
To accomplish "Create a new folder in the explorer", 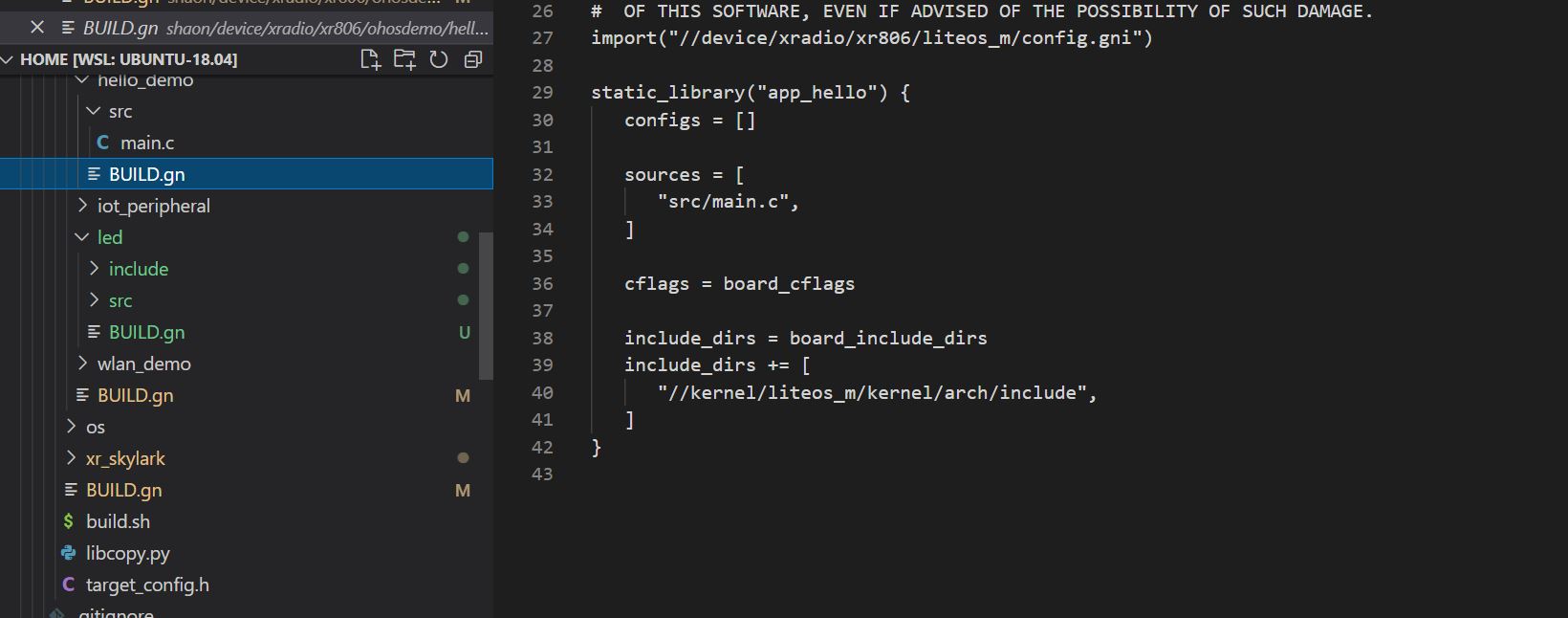I will tap(404, 59).
